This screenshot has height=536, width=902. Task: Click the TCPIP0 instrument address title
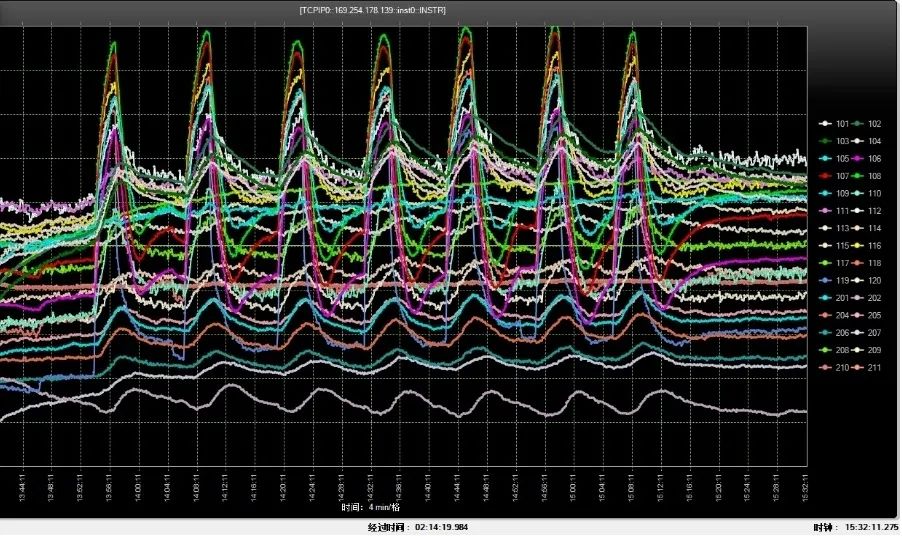point(372,10)
